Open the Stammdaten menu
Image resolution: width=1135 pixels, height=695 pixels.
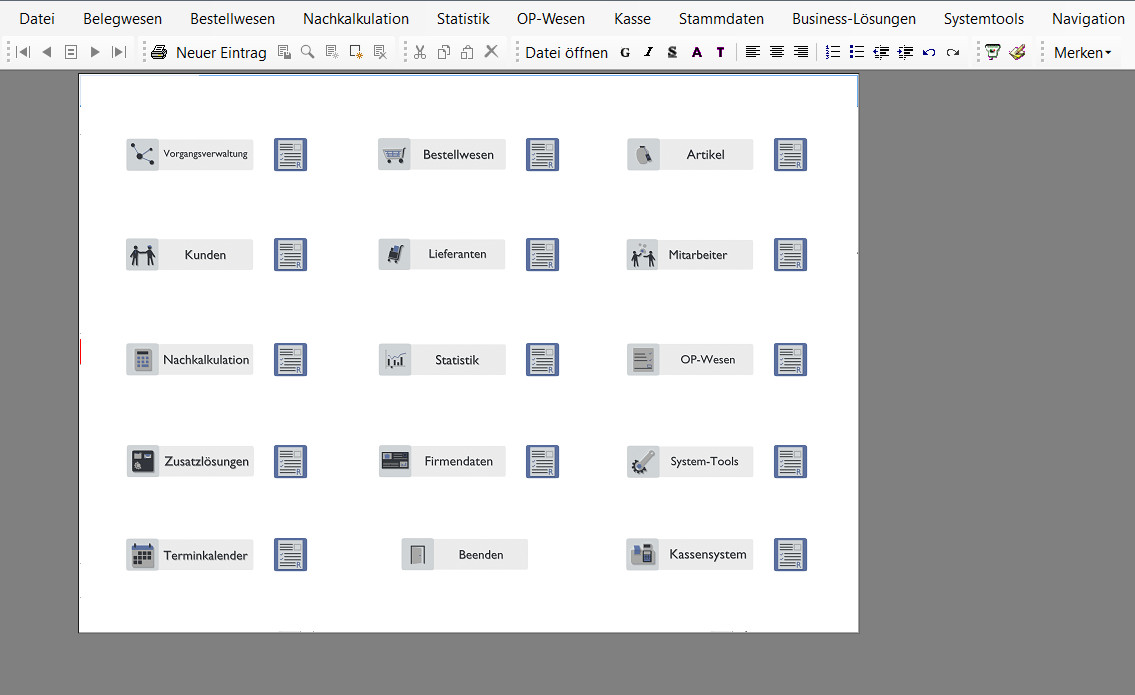[x=721, y=18]
